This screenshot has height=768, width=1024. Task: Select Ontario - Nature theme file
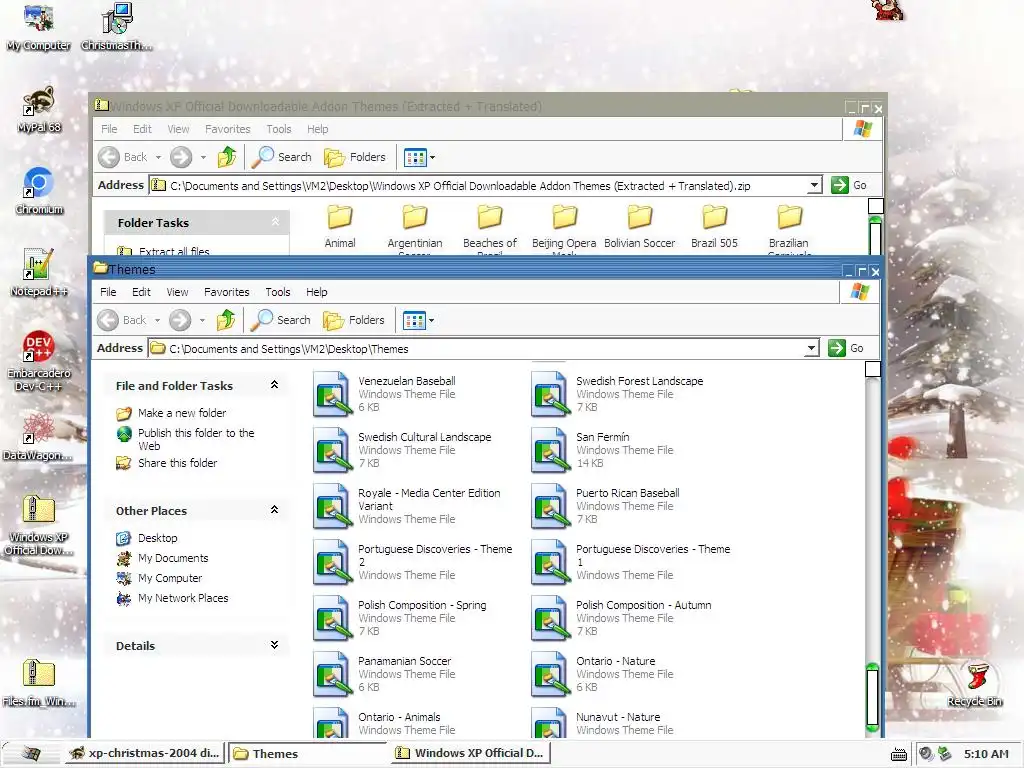[602, 675]
